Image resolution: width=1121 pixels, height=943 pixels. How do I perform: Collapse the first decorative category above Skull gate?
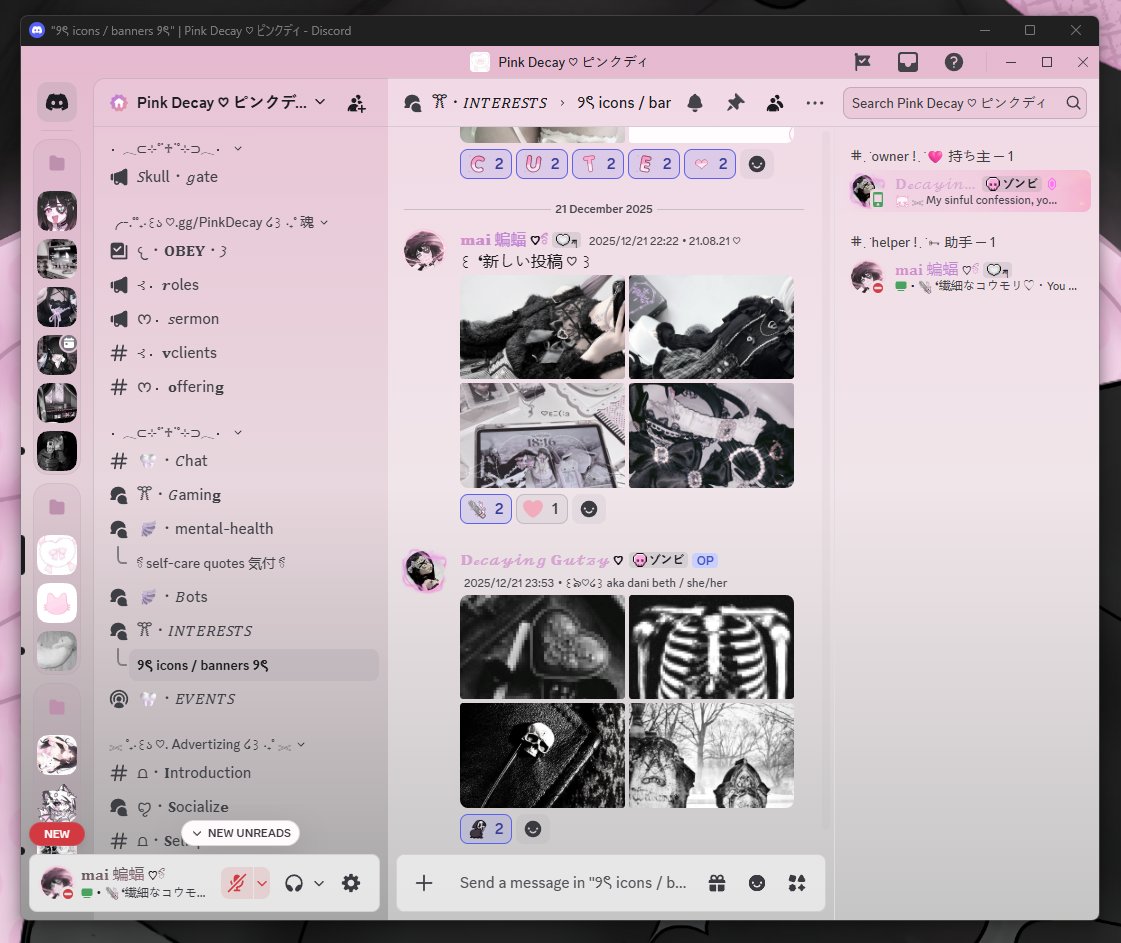coord(177,149)
